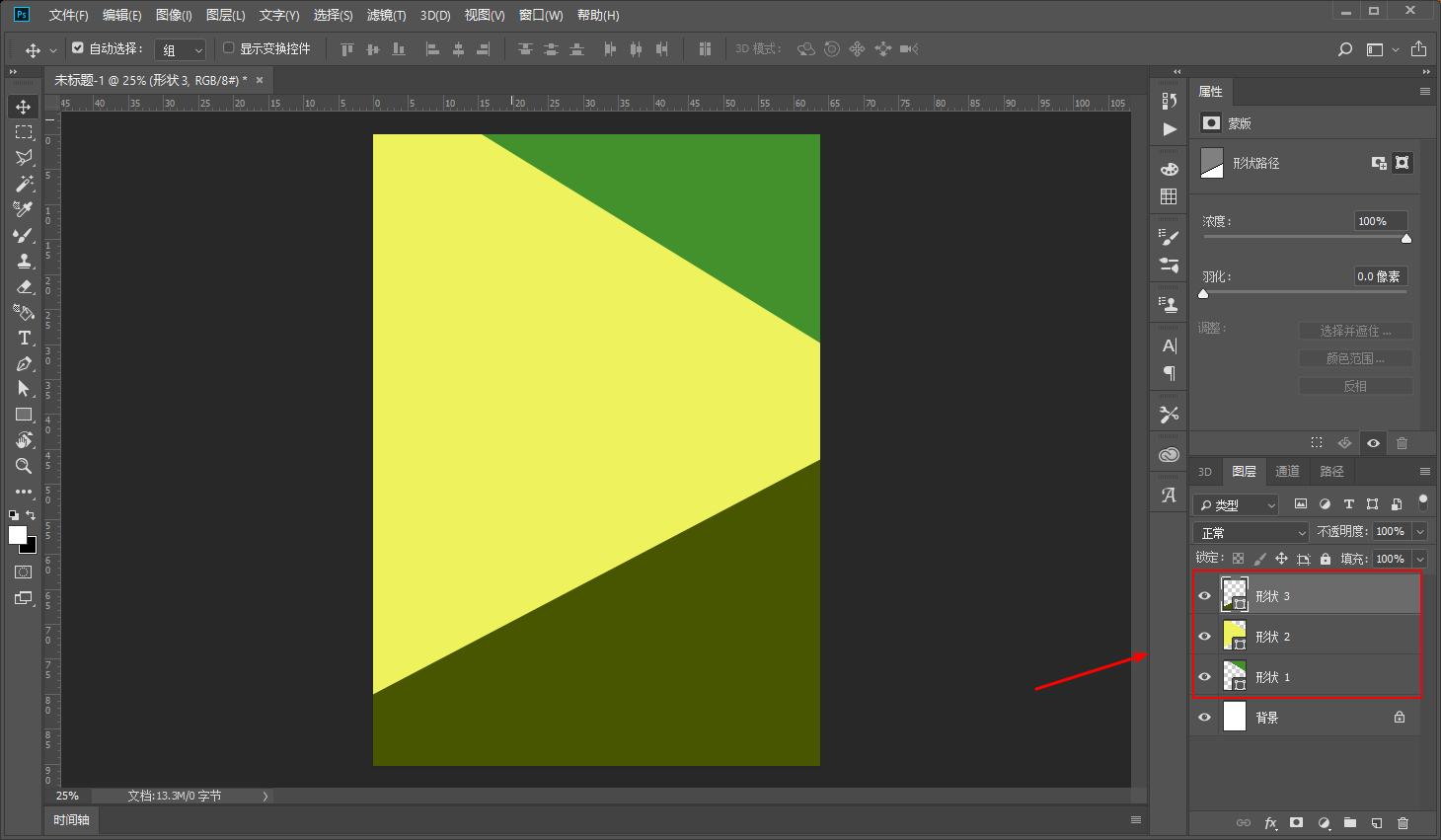Select the Horizontal Type tool

click(x=24, y=338)
